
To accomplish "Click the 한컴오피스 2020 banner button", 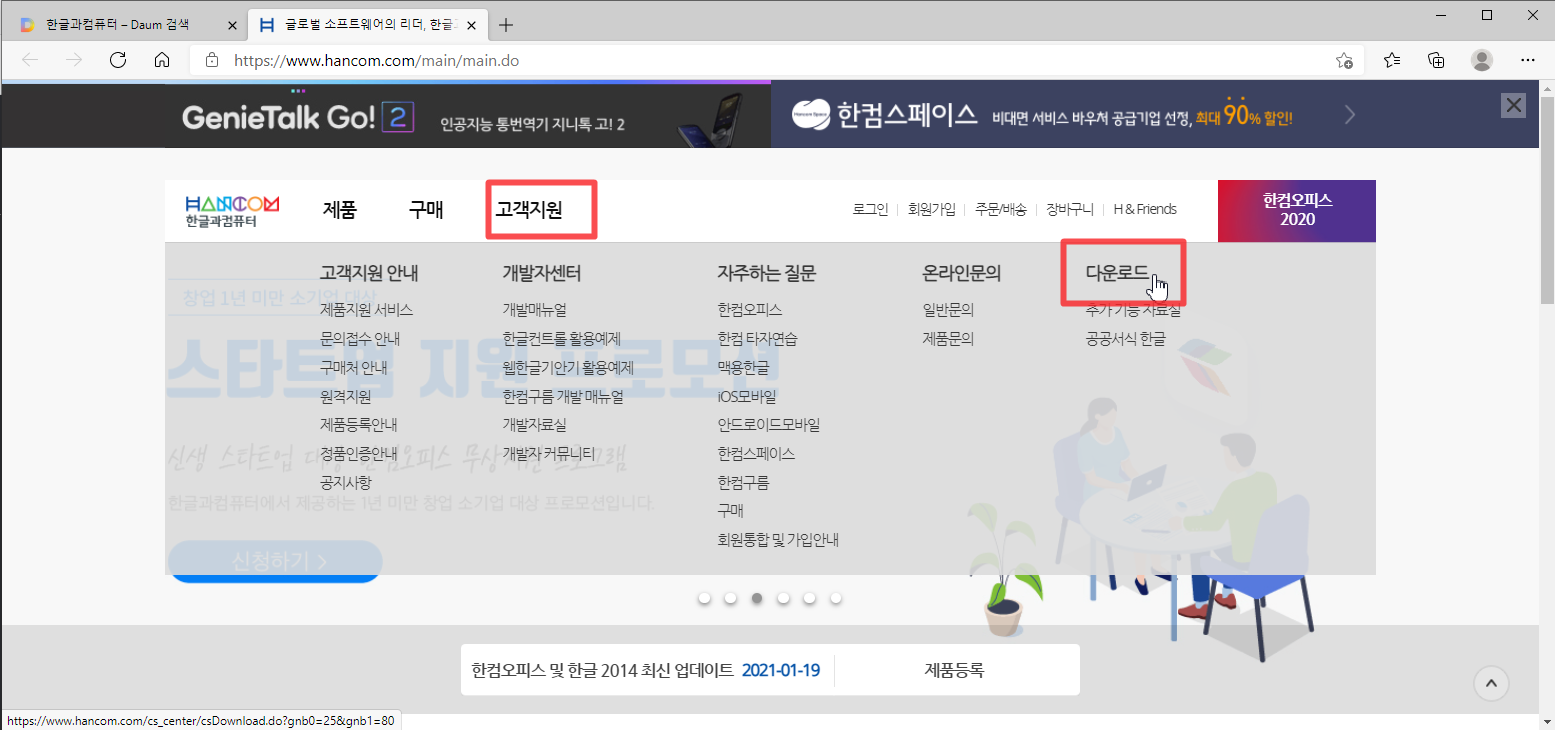I will [x=1297, y=211].
